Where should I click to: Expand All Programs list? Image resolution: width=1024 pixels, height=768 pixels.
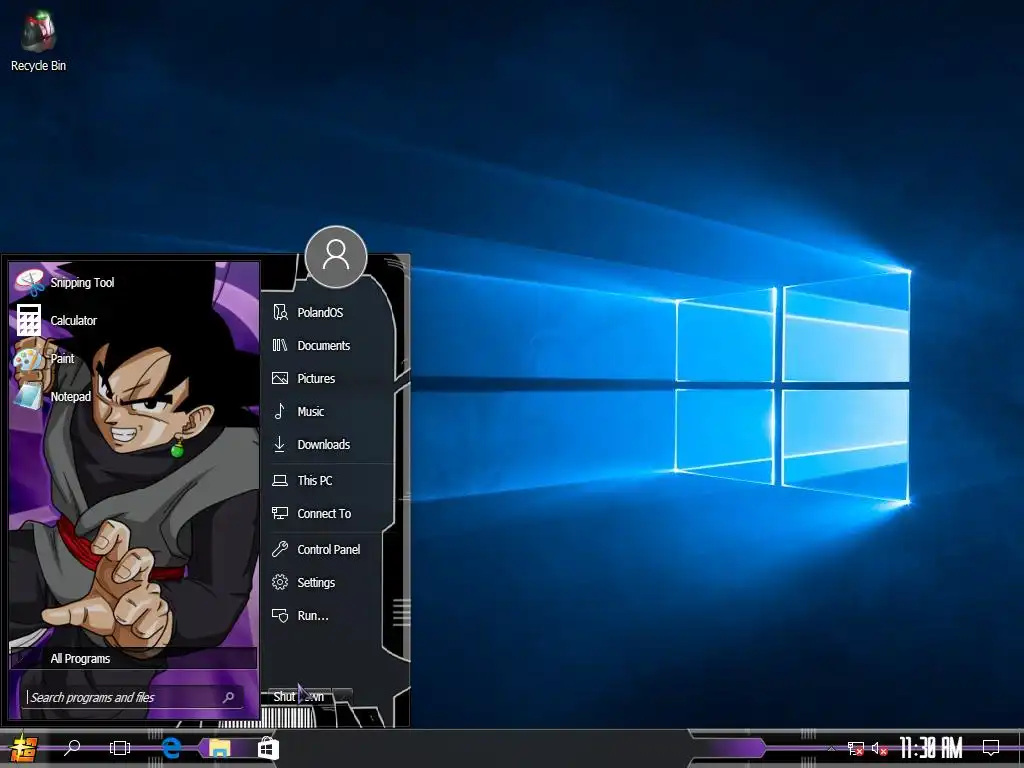tap(133, 658)
